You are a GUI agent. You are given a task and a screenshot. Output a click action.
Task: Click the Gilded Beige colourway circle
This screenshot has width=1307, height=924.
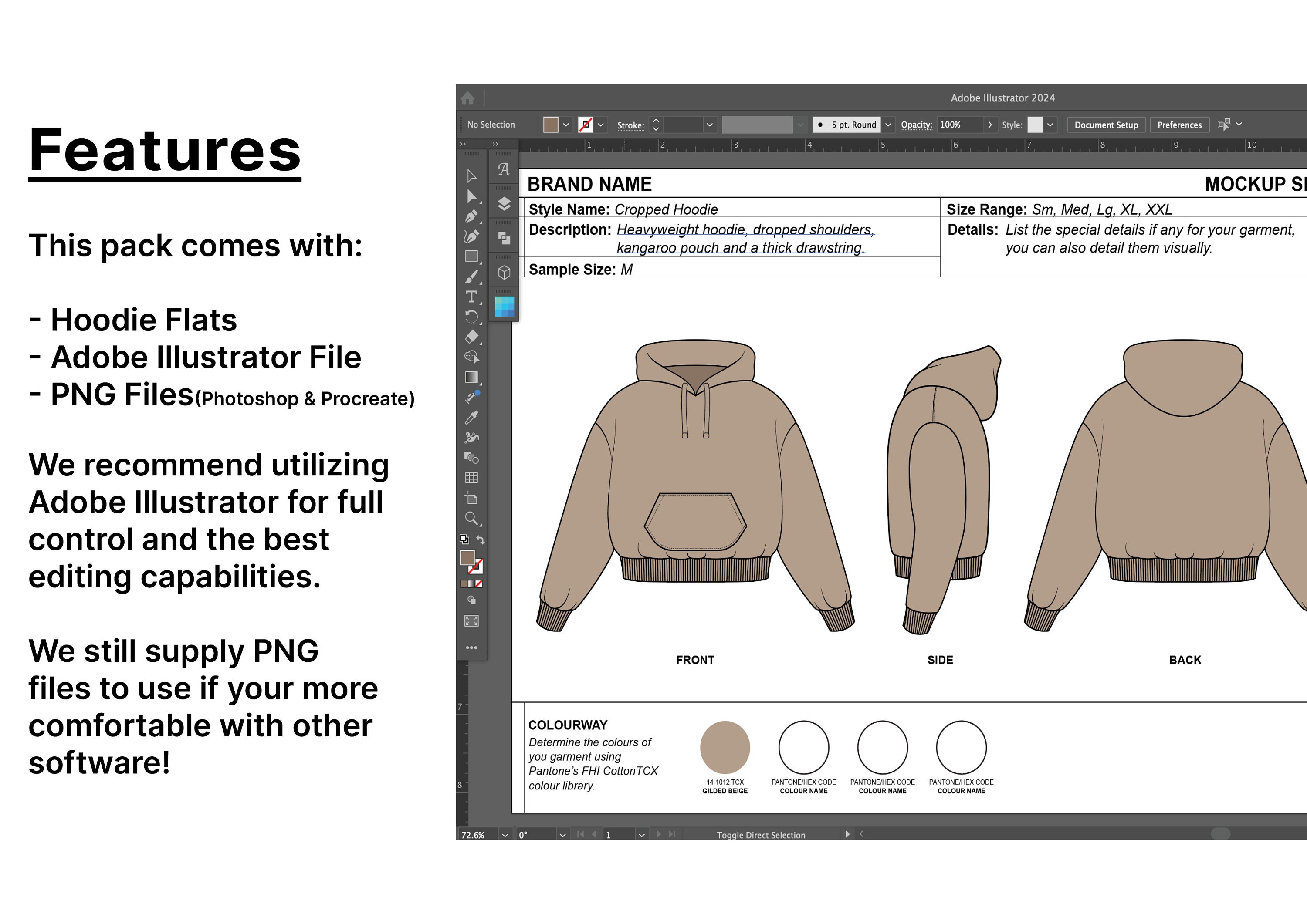(x=725, y=747)
